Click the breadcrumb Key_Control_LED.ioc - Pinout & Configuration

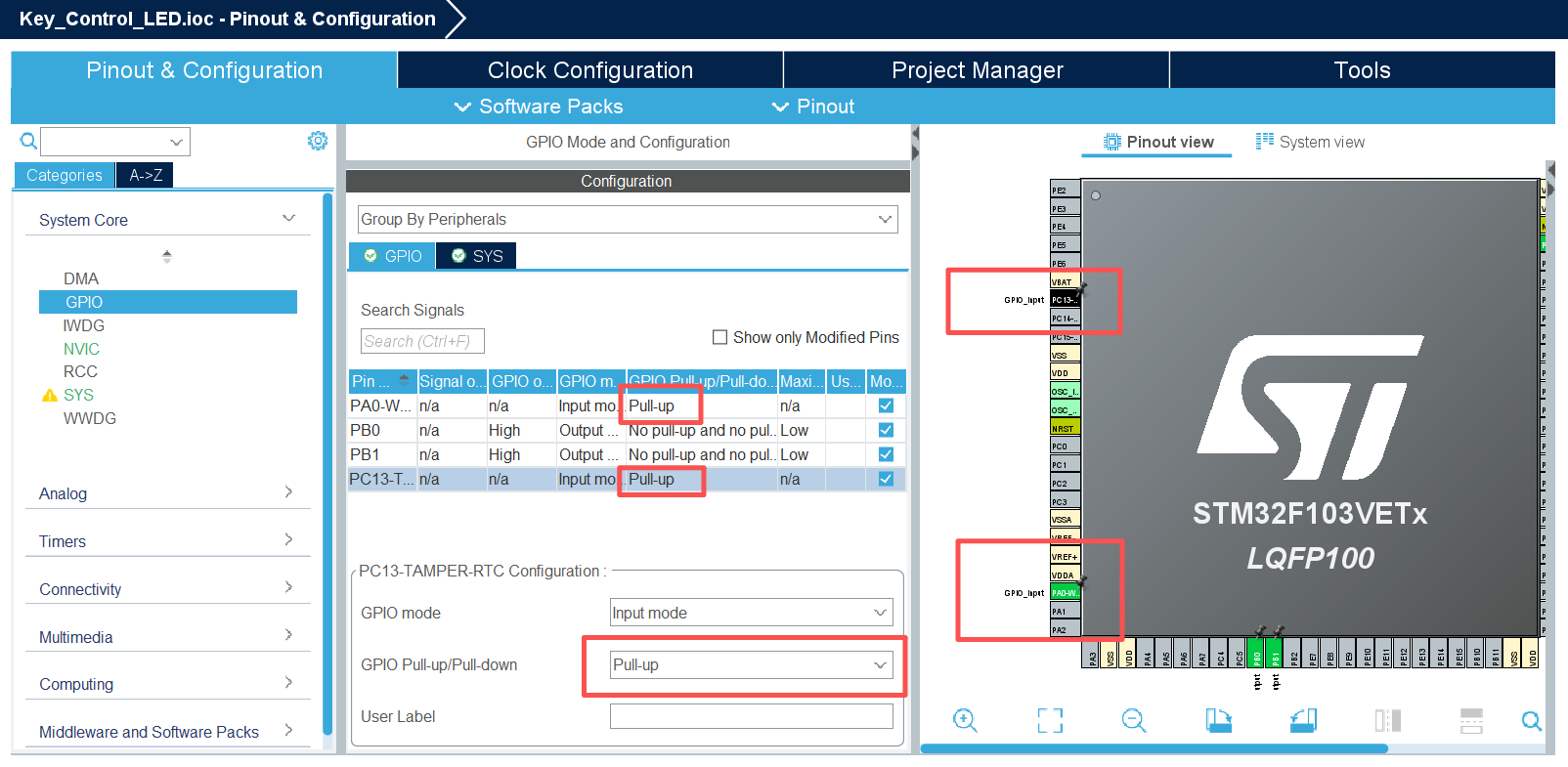pos(228,19)
